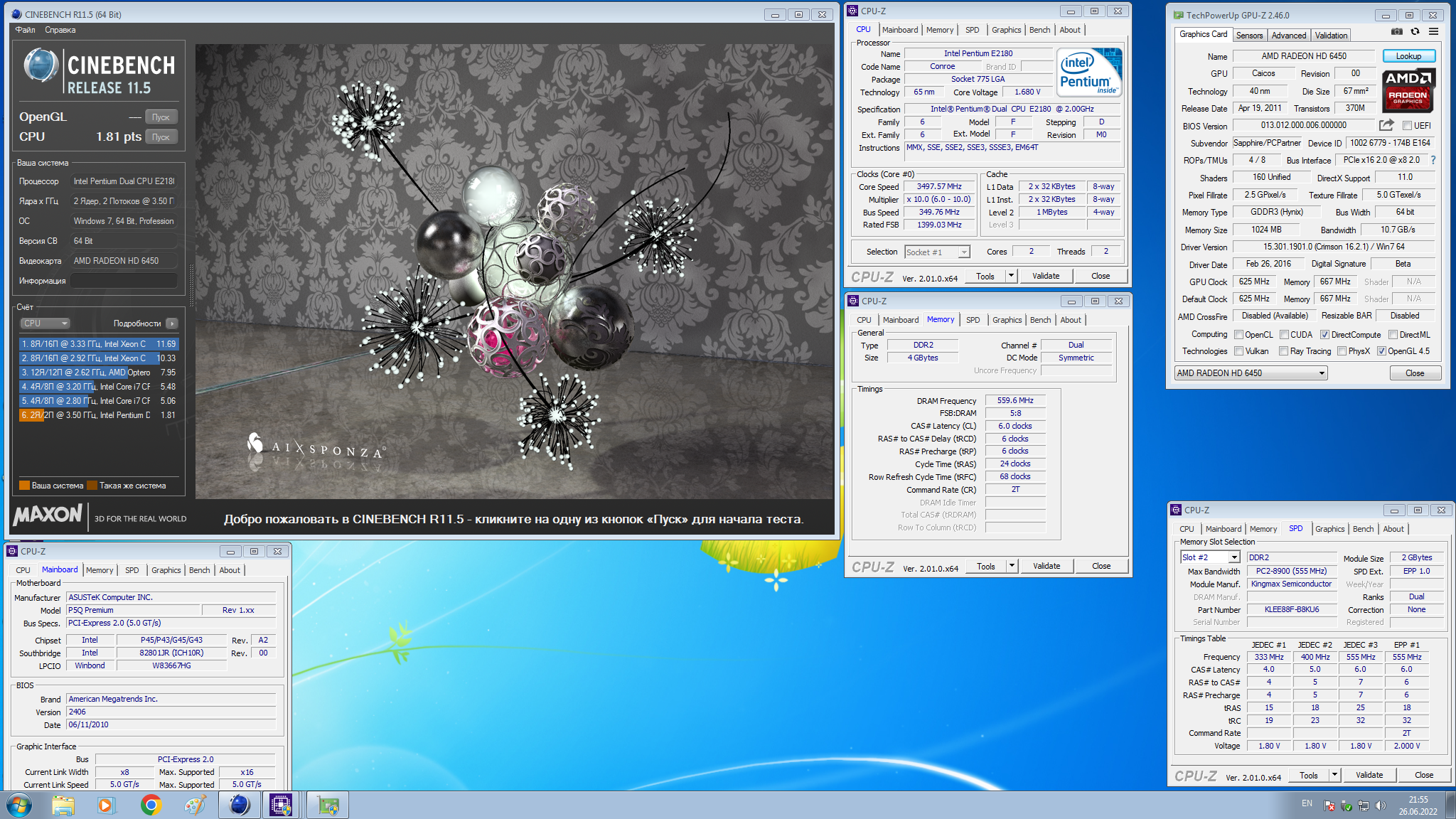Viewport: 1456px width, 819px height.
Task: Open Windows Start orb
Action: tap(19, 805)
